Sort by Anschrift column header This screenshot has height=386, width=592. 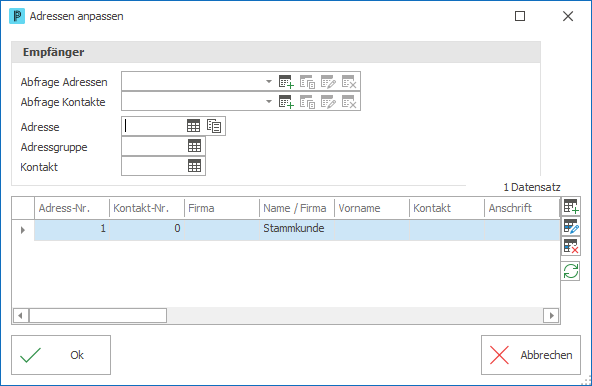[x=522, y=208]
